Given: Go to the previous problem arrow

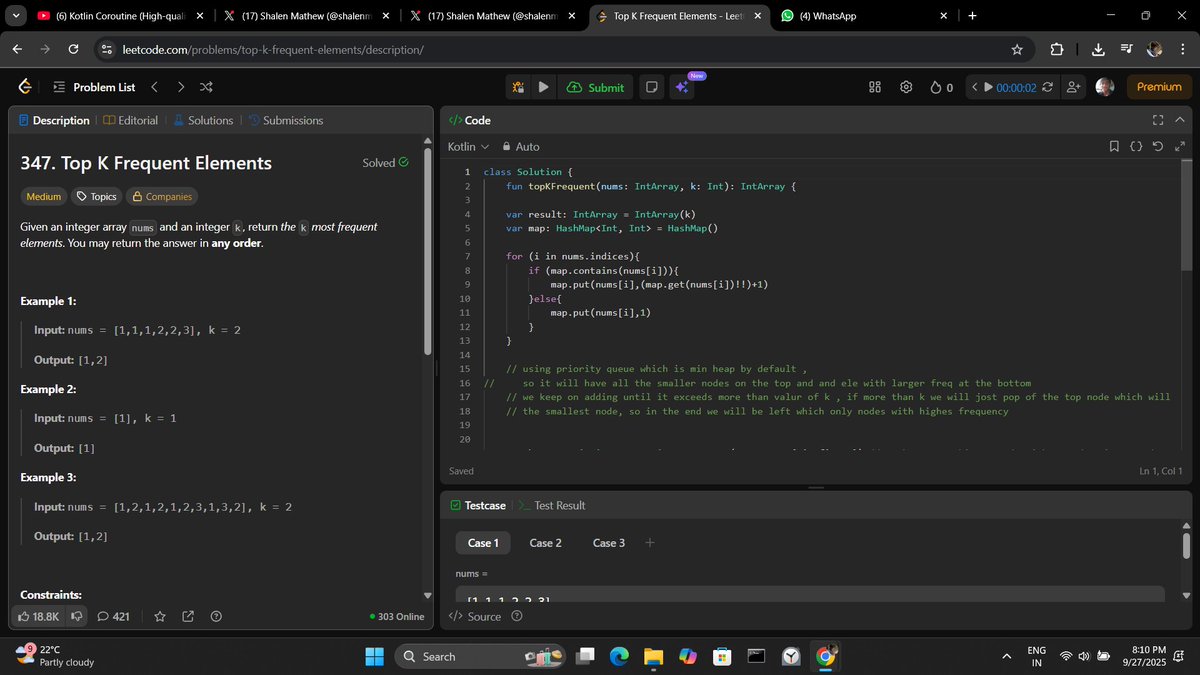Looking at the screenshot, I should [x=155, y=87].
